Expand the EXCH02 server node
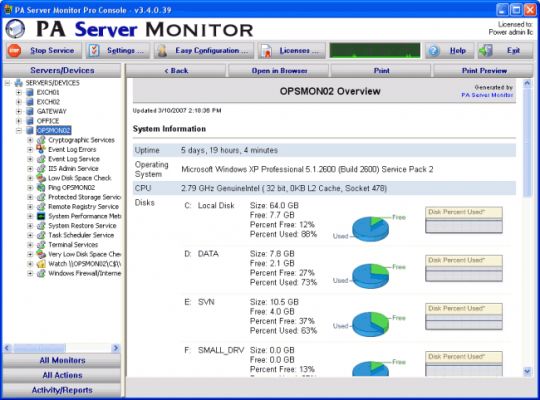Viewport: 540px width, 400px height. click(19, 102)
